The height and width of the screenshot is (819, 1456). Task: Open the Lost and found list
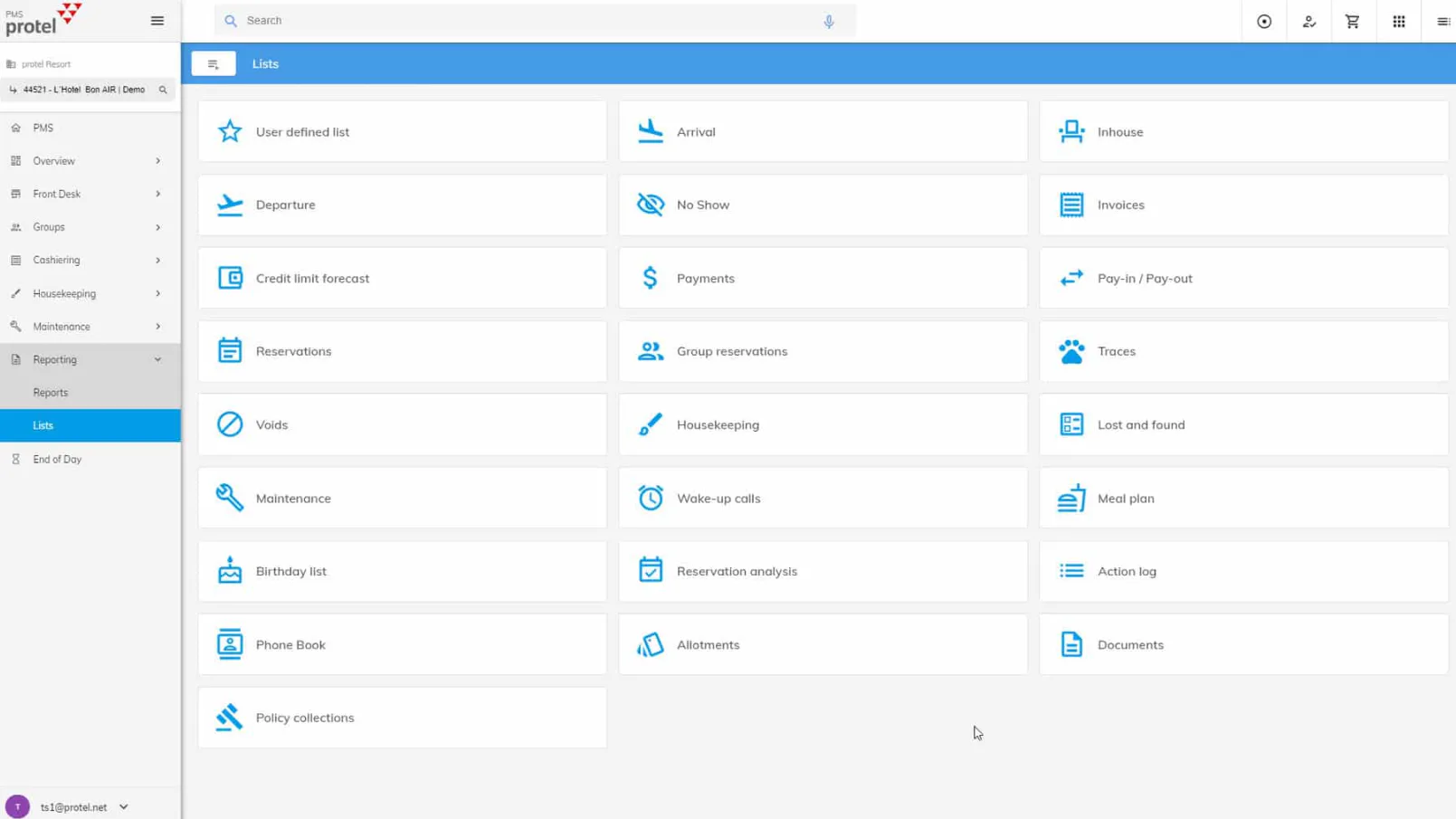click(x=1243, y=424)
